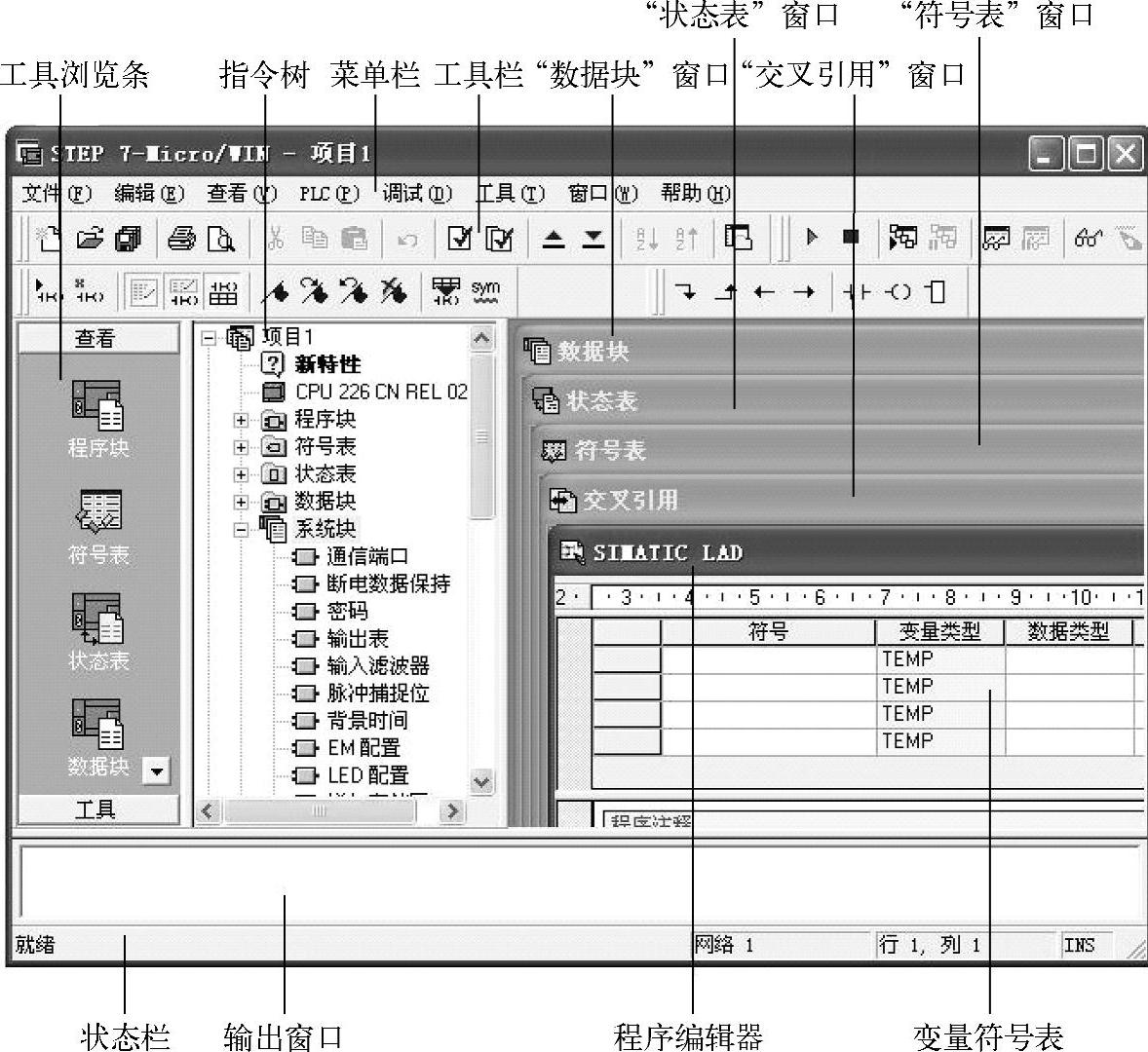This screenshot has height=1052, width=1148.
Task: Click navigation bar scroll-down arrow
Action: [x=158, y=770]
